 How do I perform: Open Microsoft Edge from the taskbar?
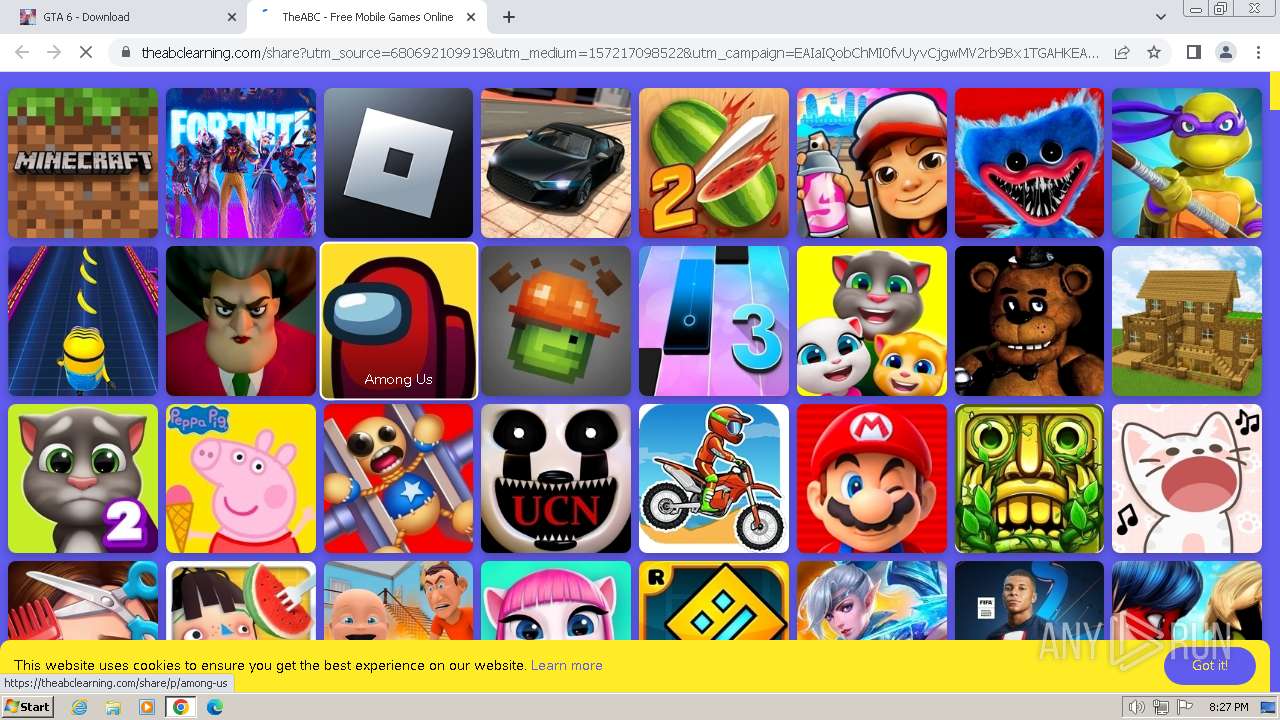tap(214, 707)
